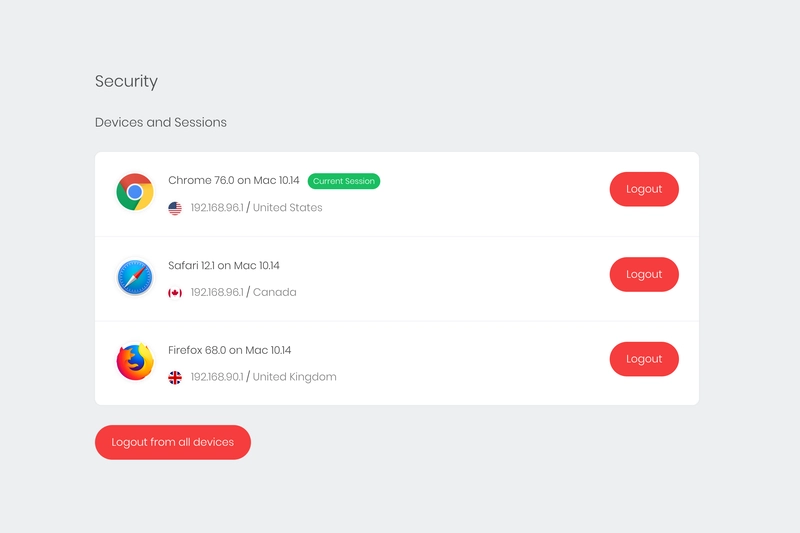
Task: Click Logout from all devices button
Action: [x=173, y=442]
